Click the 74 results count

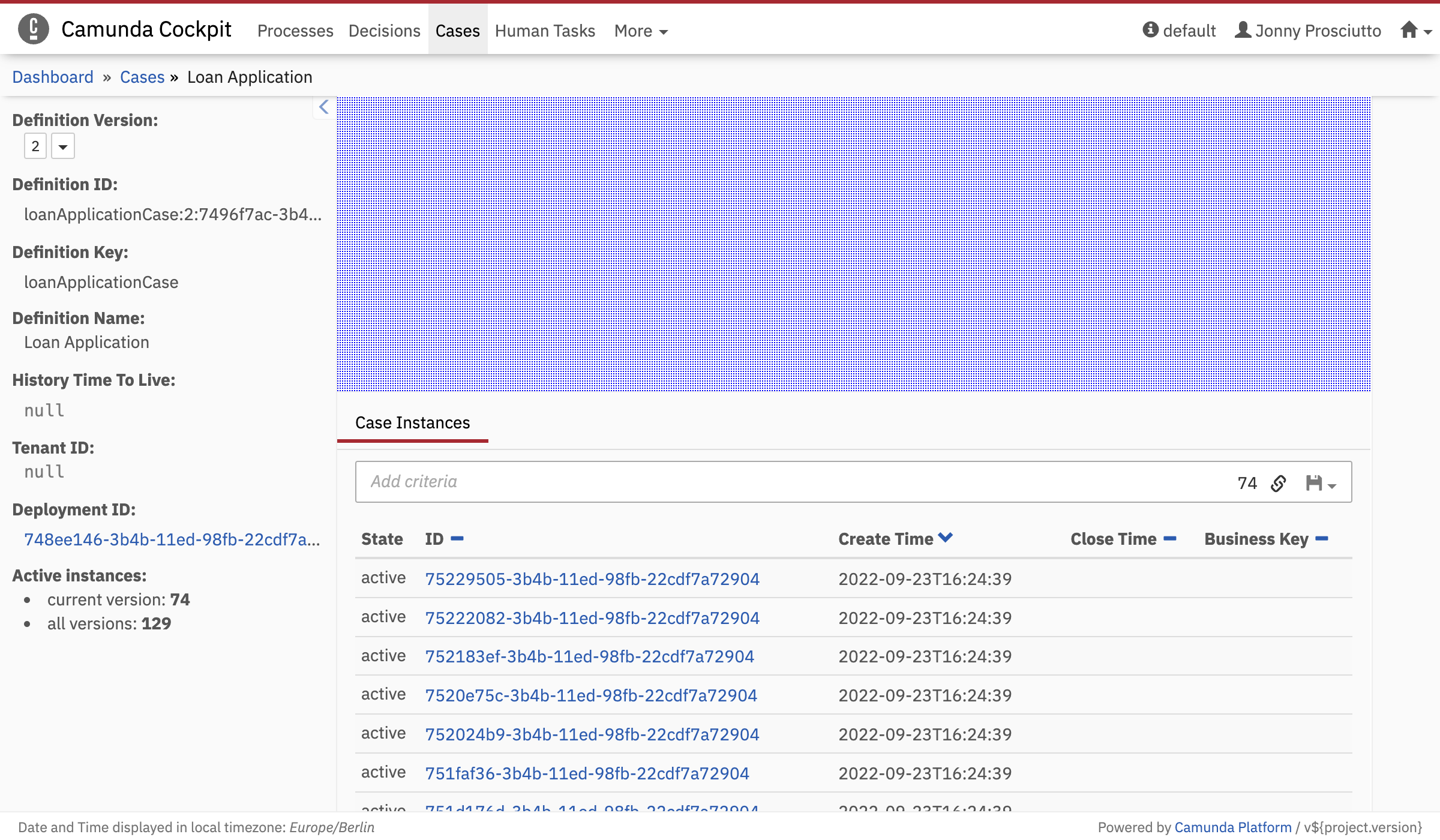(x=1247, y=483)
